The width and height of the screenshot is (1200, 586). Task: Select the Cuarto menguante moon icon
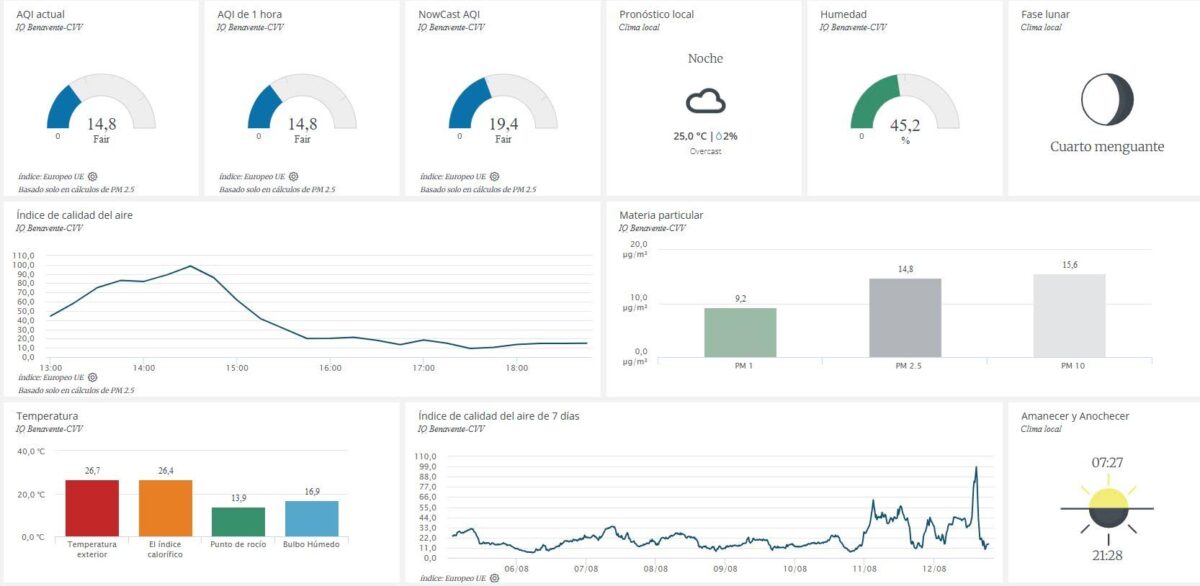tap(1107, 100)
